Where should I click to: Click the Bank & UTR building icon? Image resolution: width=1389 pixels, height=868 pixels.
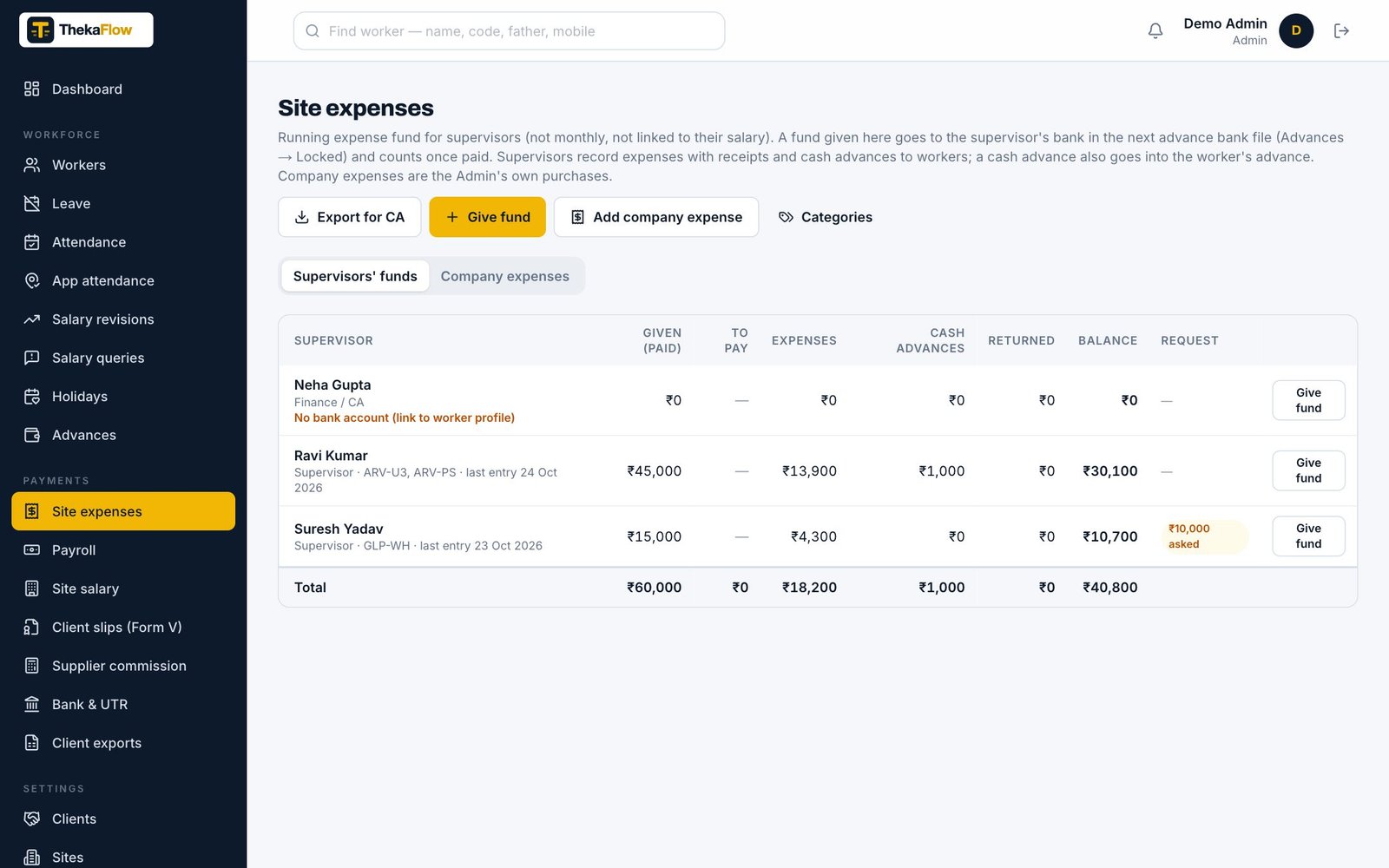click(32, 704)
